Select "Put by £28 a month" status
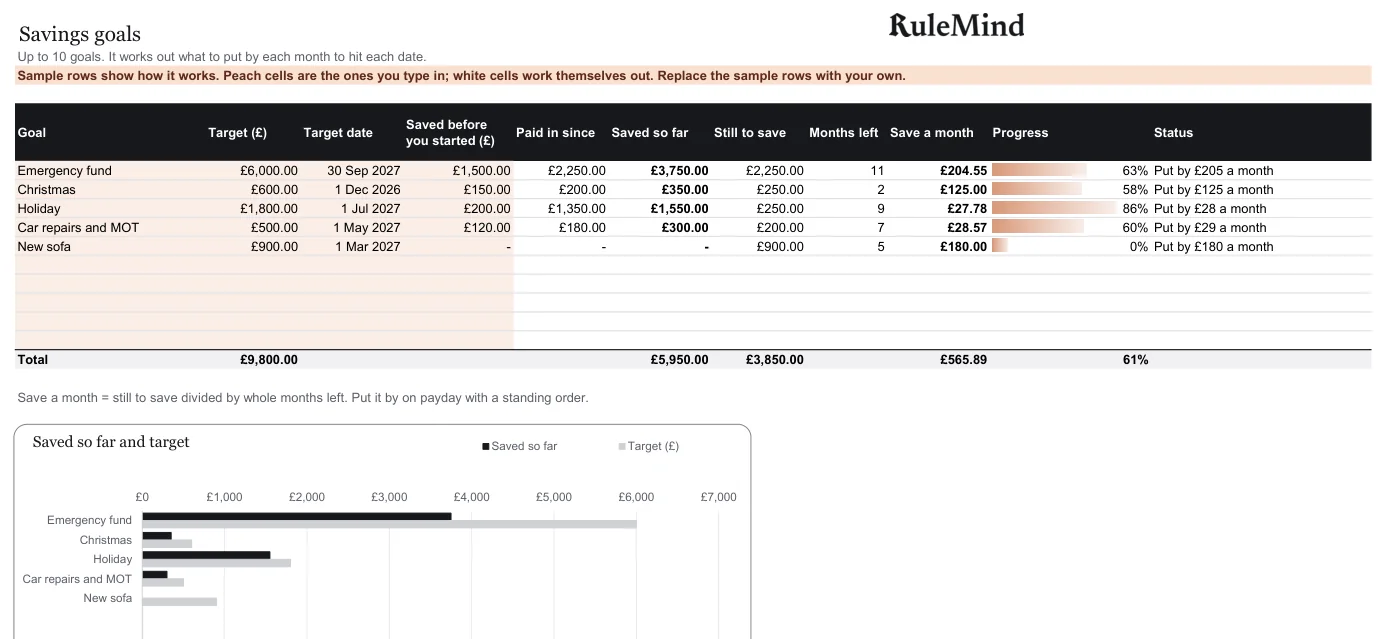Viewport: 1390px width, 639px height. 1210,209
